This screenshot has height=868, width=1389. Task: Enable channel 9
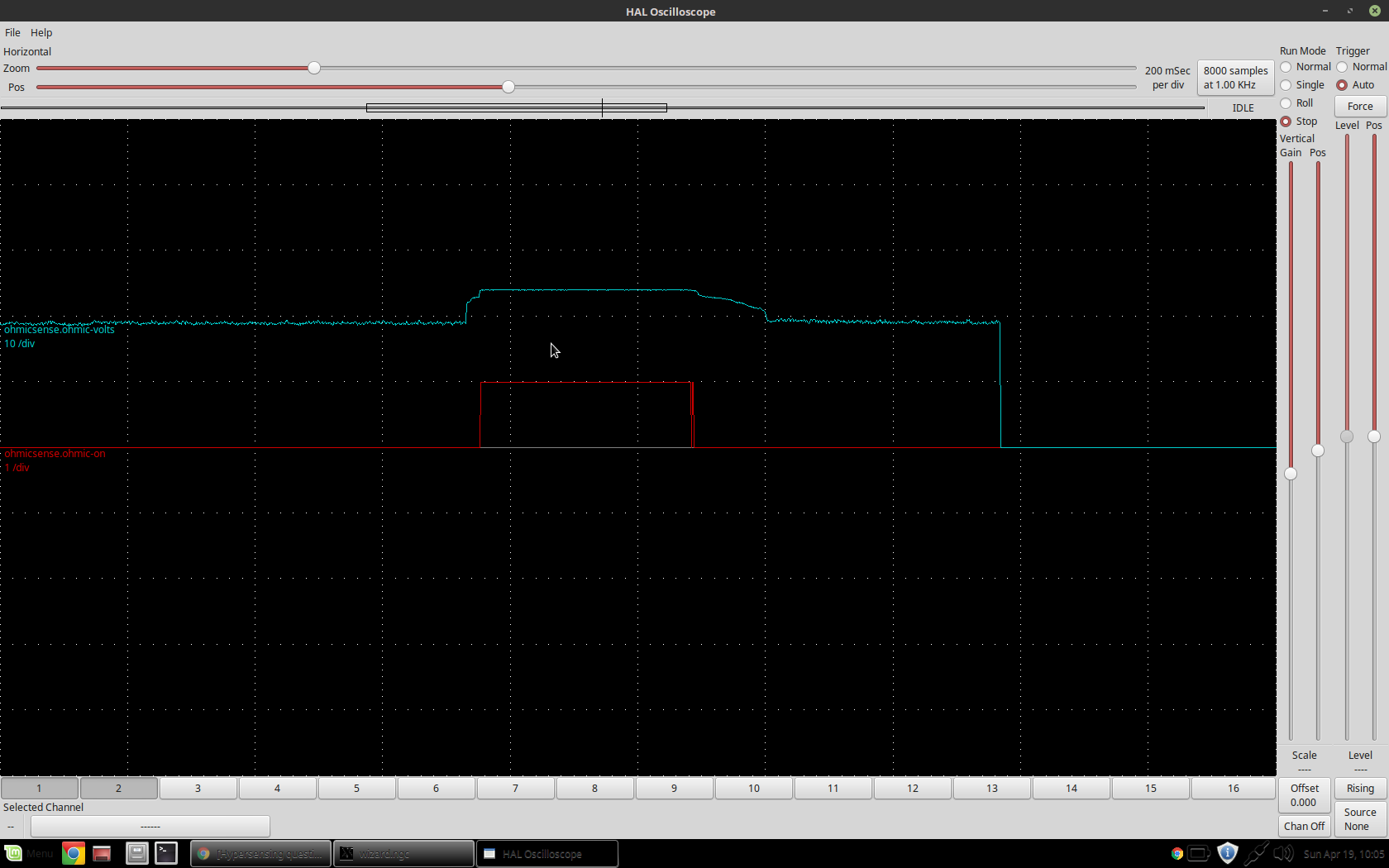click(x=674, y=788)
